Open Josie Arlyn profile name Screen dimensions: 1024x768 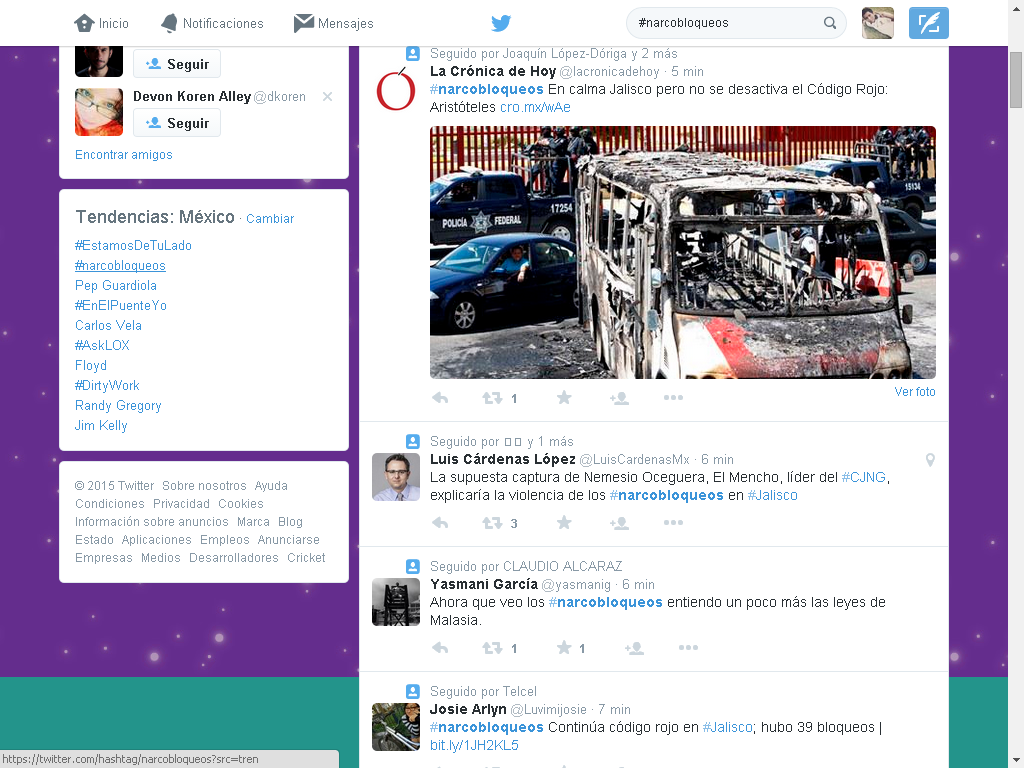click(468, 709)
